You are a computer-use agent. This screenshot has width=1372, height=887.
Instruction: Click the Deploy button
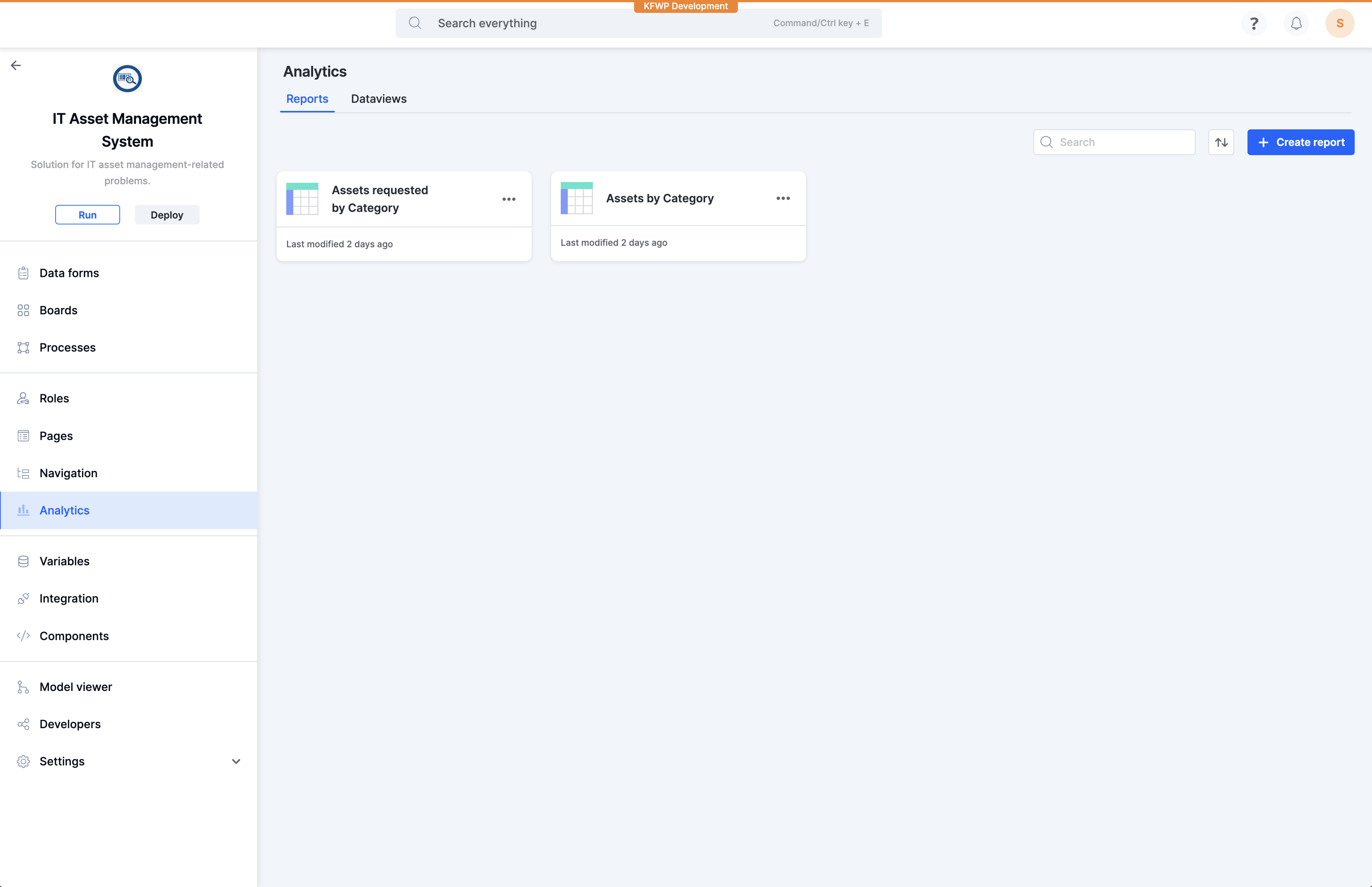[x=167, y=215]
